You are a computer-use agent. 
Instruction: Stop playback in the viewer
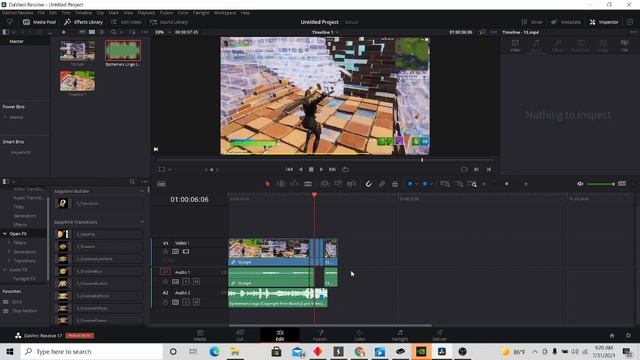click(x=311, y=169)
